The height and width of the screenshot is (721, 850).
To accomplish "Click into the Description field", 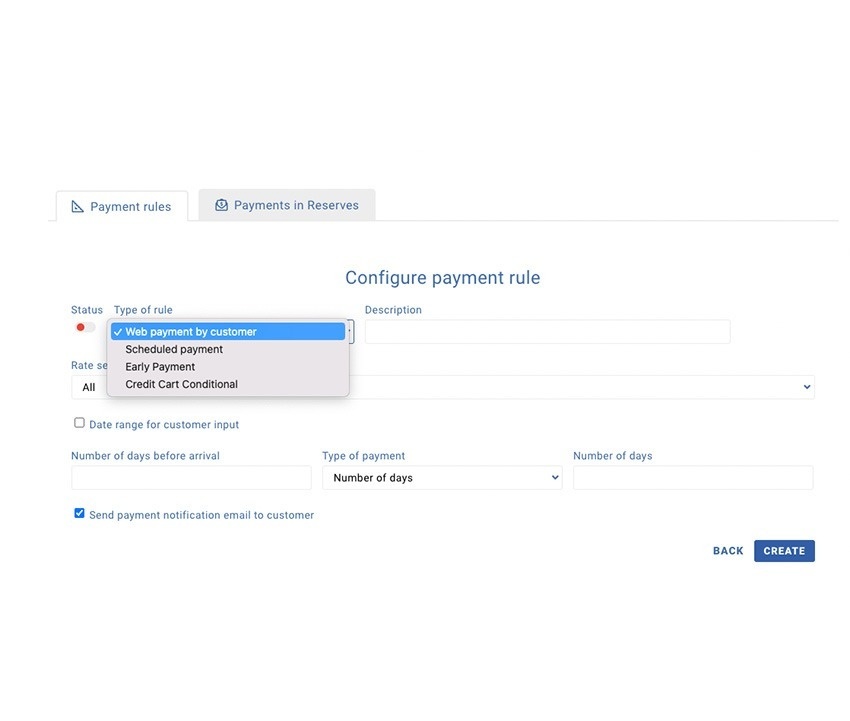I will click(547, 332).
